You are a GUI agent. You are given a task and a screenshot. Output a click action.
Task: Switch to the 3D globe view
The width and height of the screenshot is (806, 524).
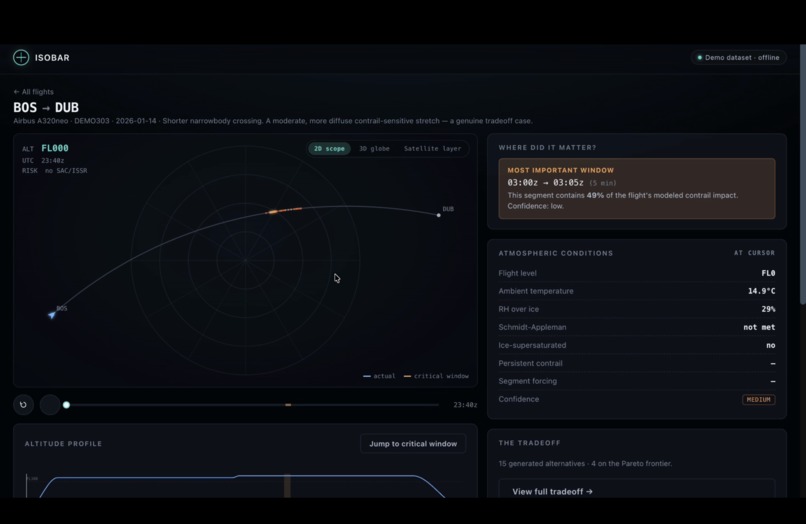374,149
